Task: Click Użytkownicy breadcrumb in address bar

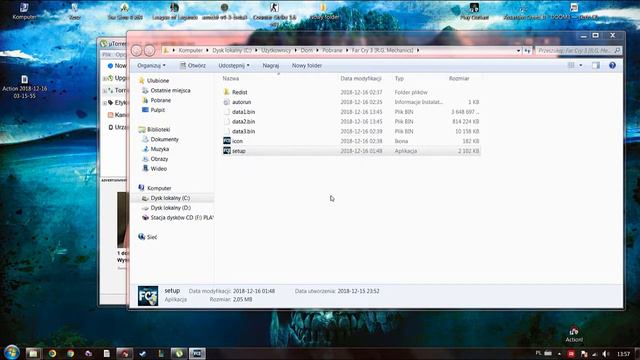Action: pos(276,50)
